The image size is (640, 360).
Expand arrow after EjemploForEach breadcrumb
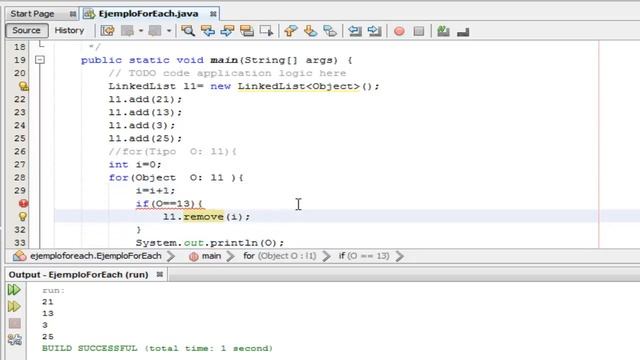tap(171, 256)
